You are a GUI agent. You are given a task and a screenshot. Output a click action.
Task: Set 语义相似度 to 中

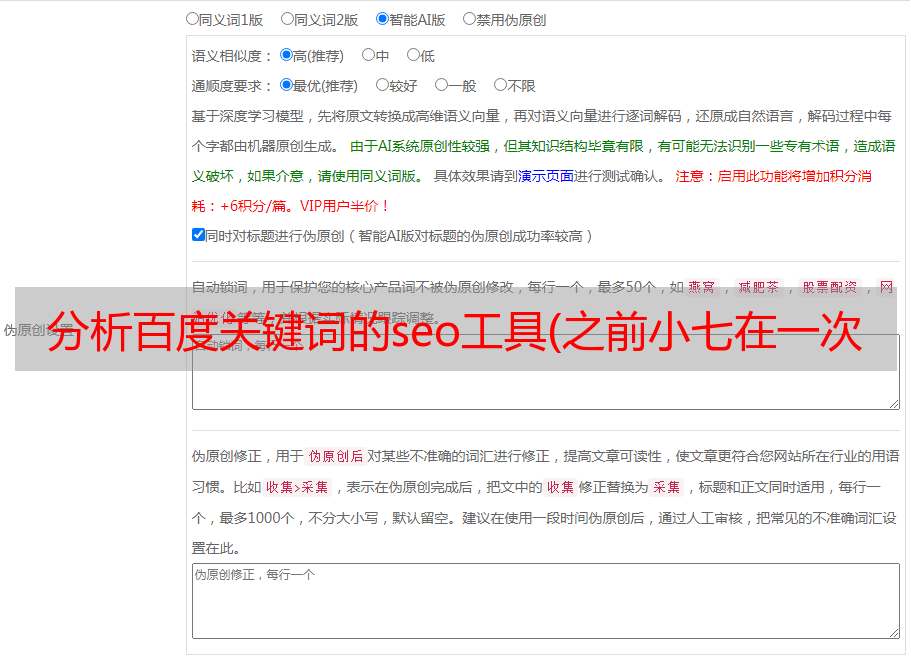click(x=368, y=55)
